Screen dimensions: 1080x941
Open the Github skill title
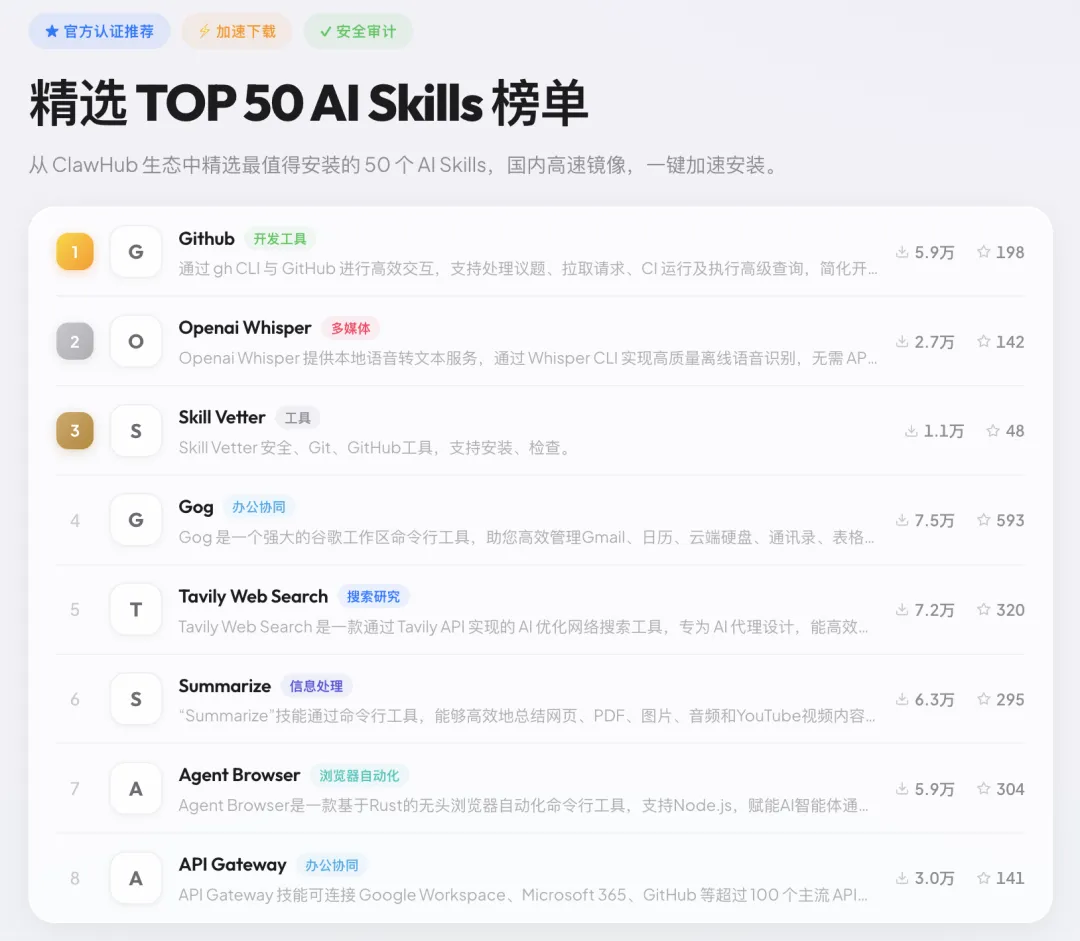click(206, 238)
